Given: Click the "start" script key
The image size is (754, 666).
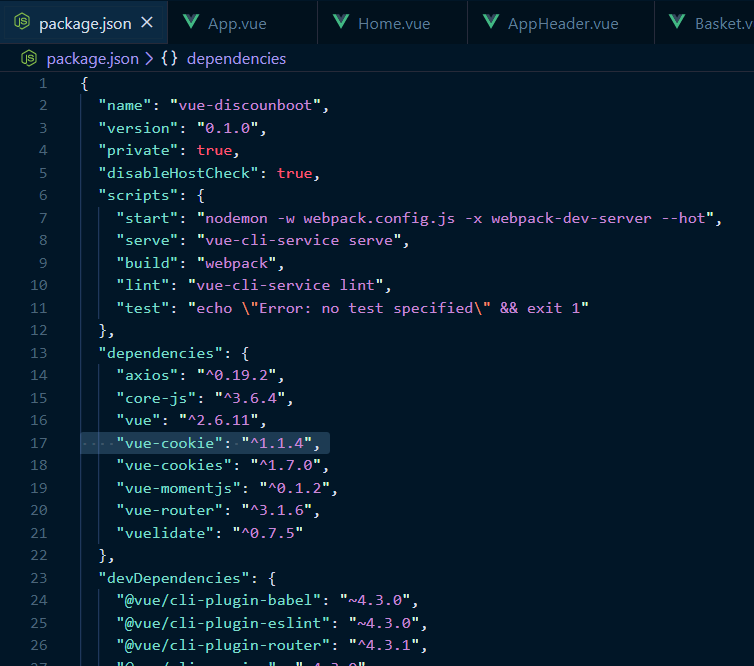Looking at the screenshot, I should [147, 218].
